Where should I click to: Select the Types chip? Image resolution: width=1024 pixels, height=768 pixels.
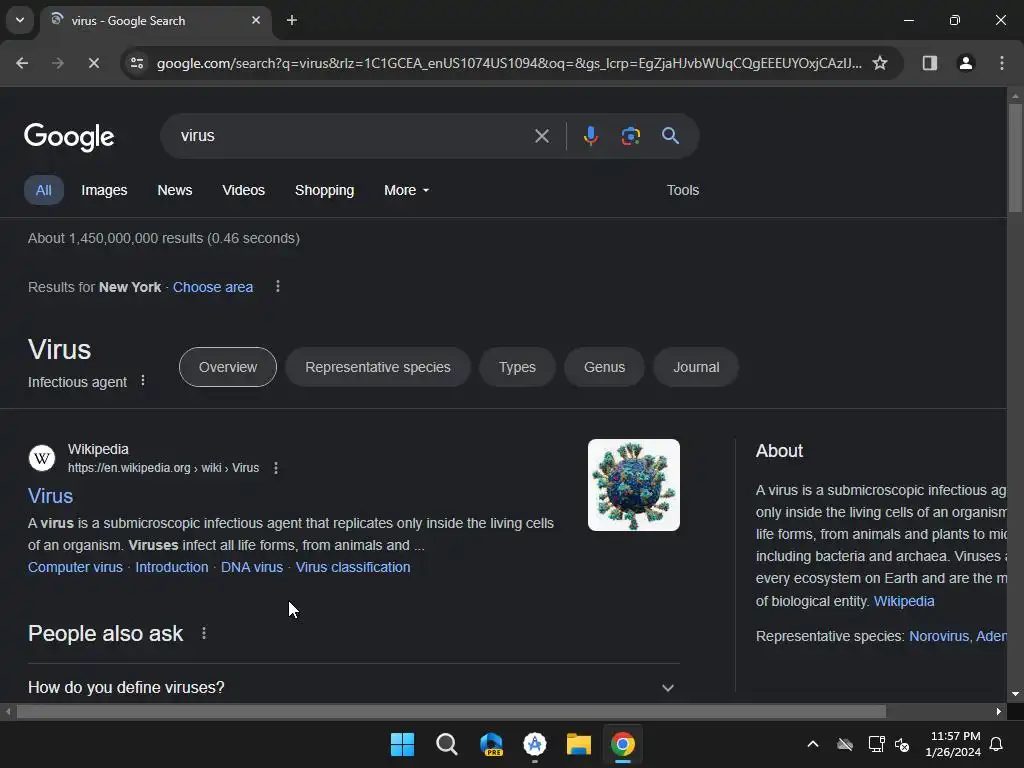coord(517,367)
